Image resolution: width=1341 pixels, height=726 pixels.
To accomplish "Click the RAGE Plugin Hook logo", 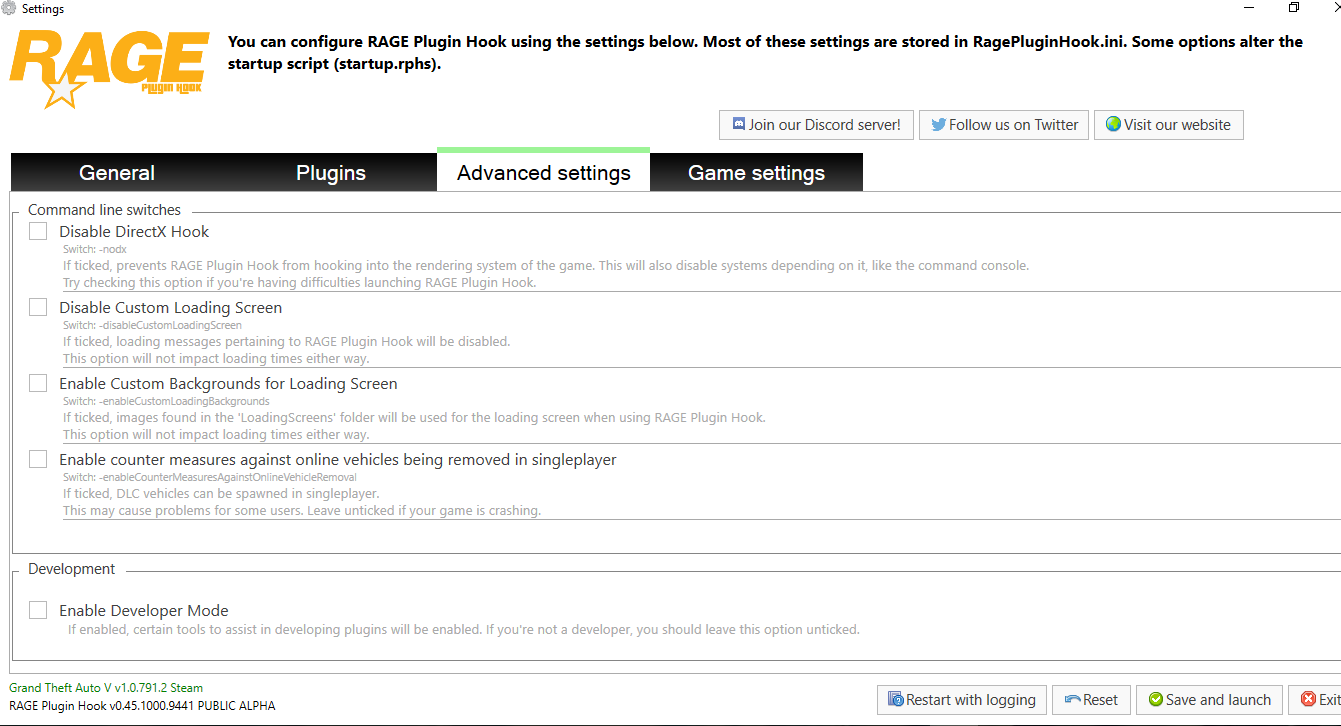I will pos(109,68).
